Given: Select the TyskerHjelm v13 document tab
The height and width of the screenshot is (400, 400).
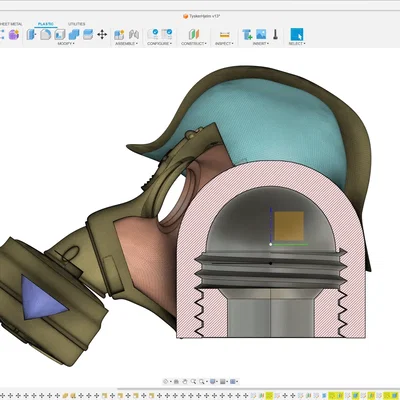Looking at the screenshot, I should pyautogui.click(x=201, y=16).
